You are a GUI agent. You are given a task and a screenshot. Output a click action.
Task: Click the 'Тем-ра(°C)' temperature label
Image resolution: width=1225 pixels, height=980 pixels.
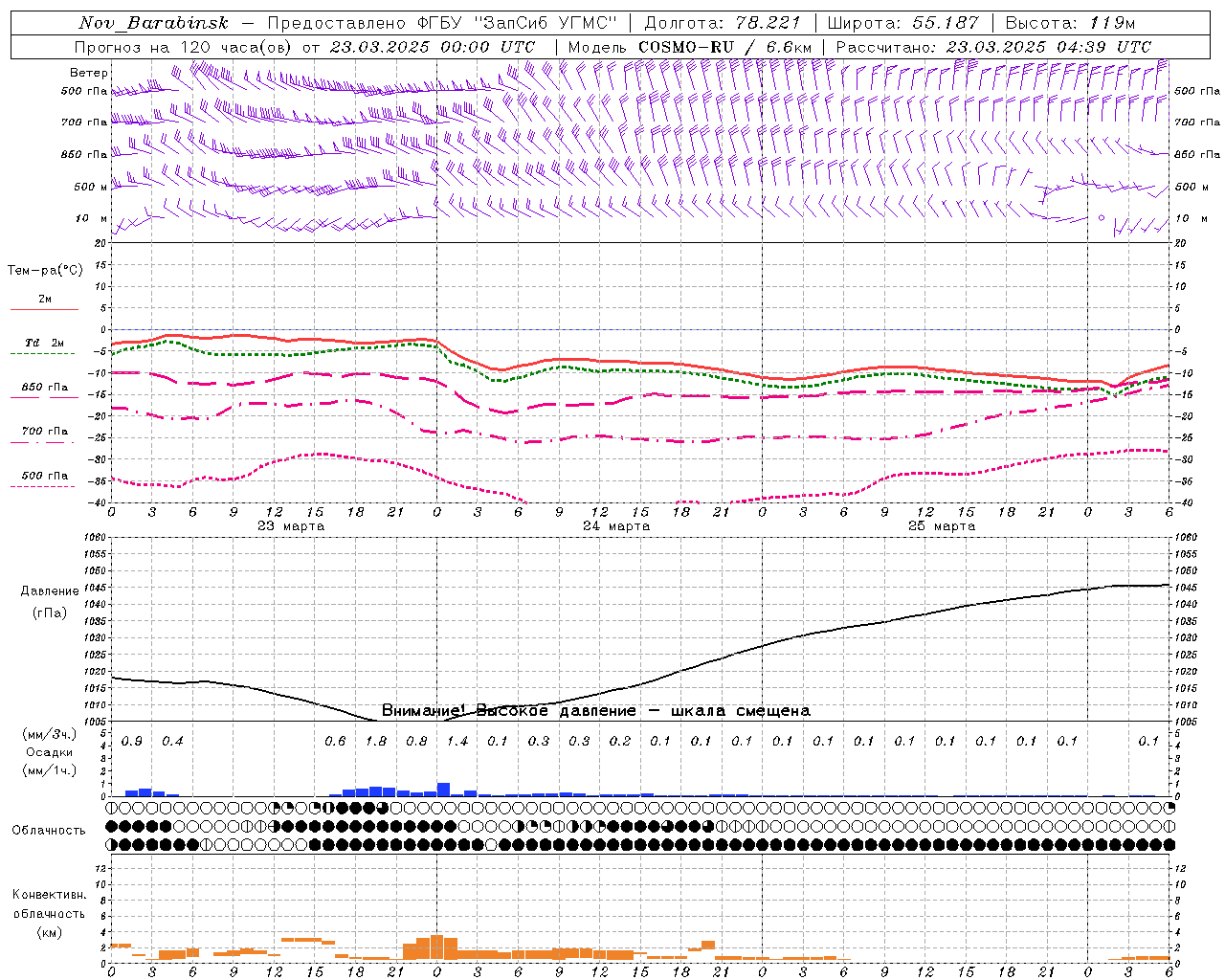(45, 271)
